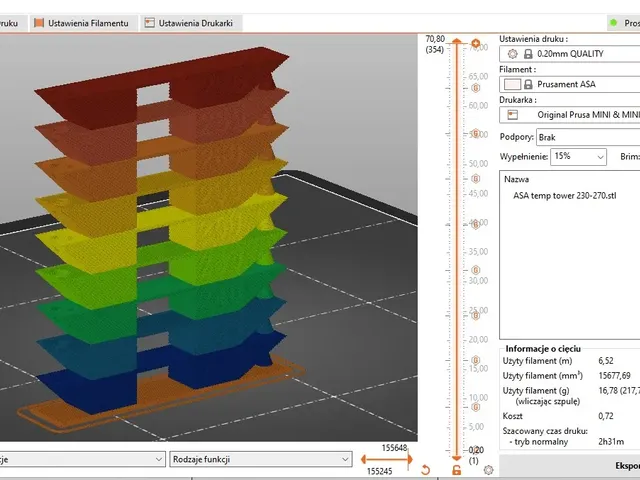The image size is (640, 480).
Task: Select the G-code marker overlapping 25,00
Action: [476, 316]
